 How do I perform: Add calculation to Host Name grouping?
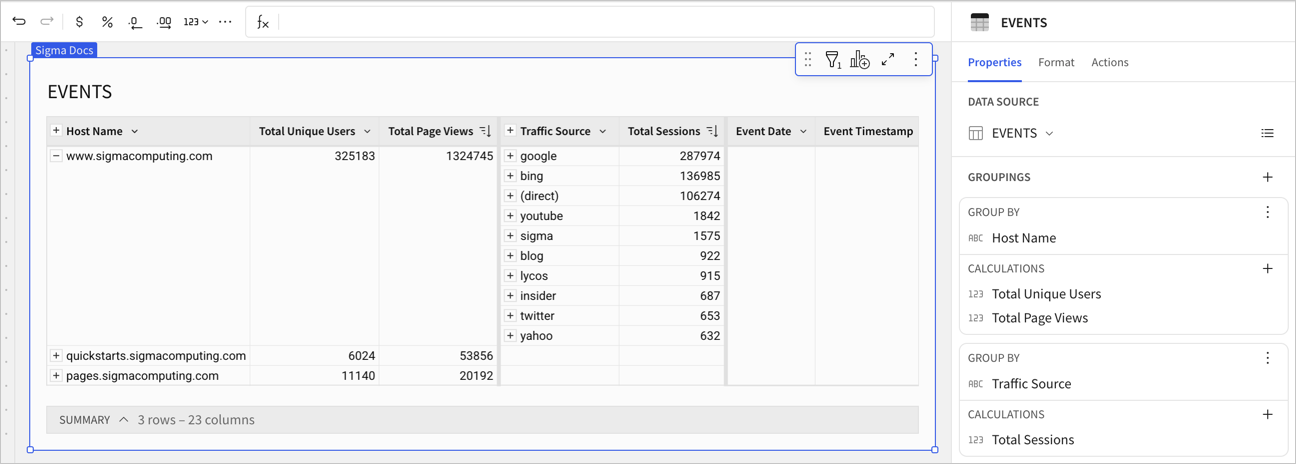point(1268,268)
